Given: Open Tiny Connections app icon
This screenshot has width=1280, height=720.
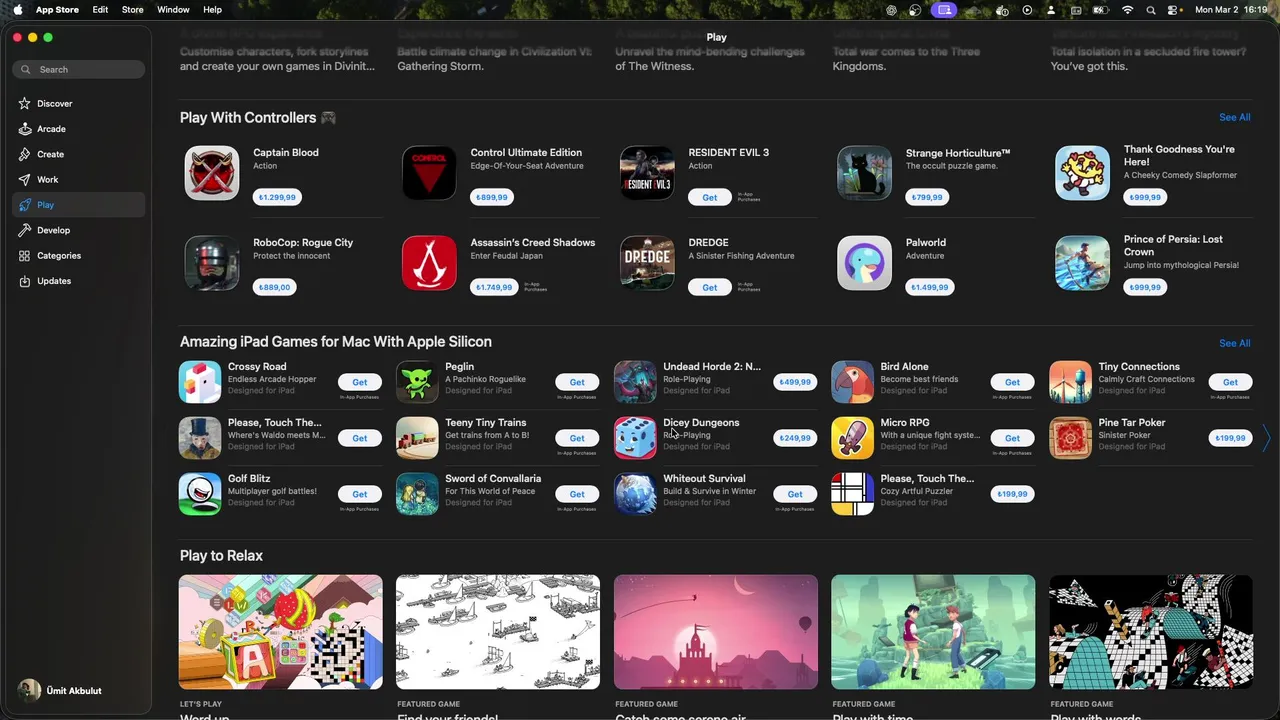Looking at the screenshot, I should [1070, 382].
